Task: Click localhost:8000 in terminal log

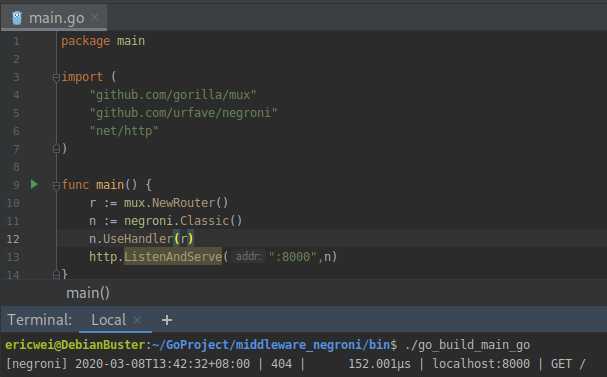Action: (481, 364)
